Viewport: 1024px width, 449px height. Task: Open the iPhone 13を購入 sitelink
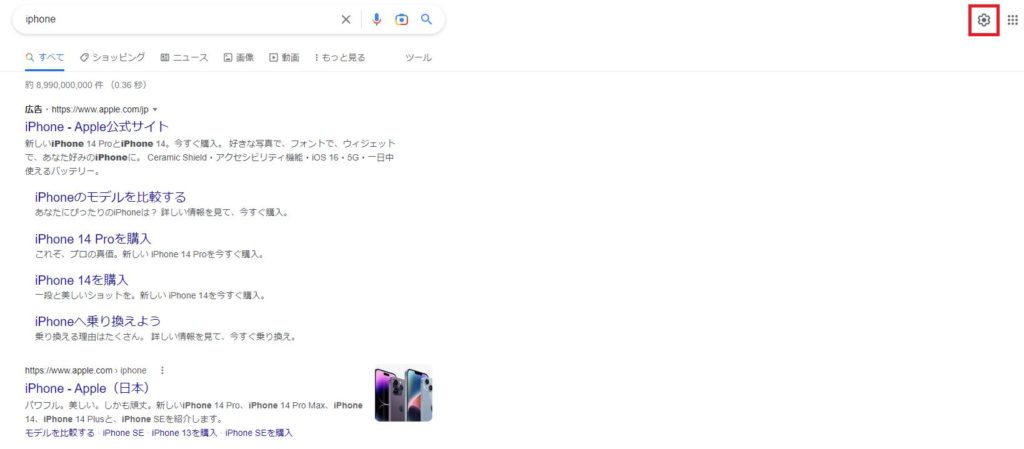184,433
